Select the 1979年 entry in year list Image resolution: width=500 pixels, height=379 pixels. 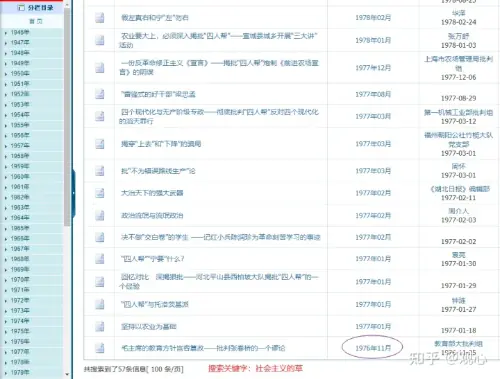point(20,373)
